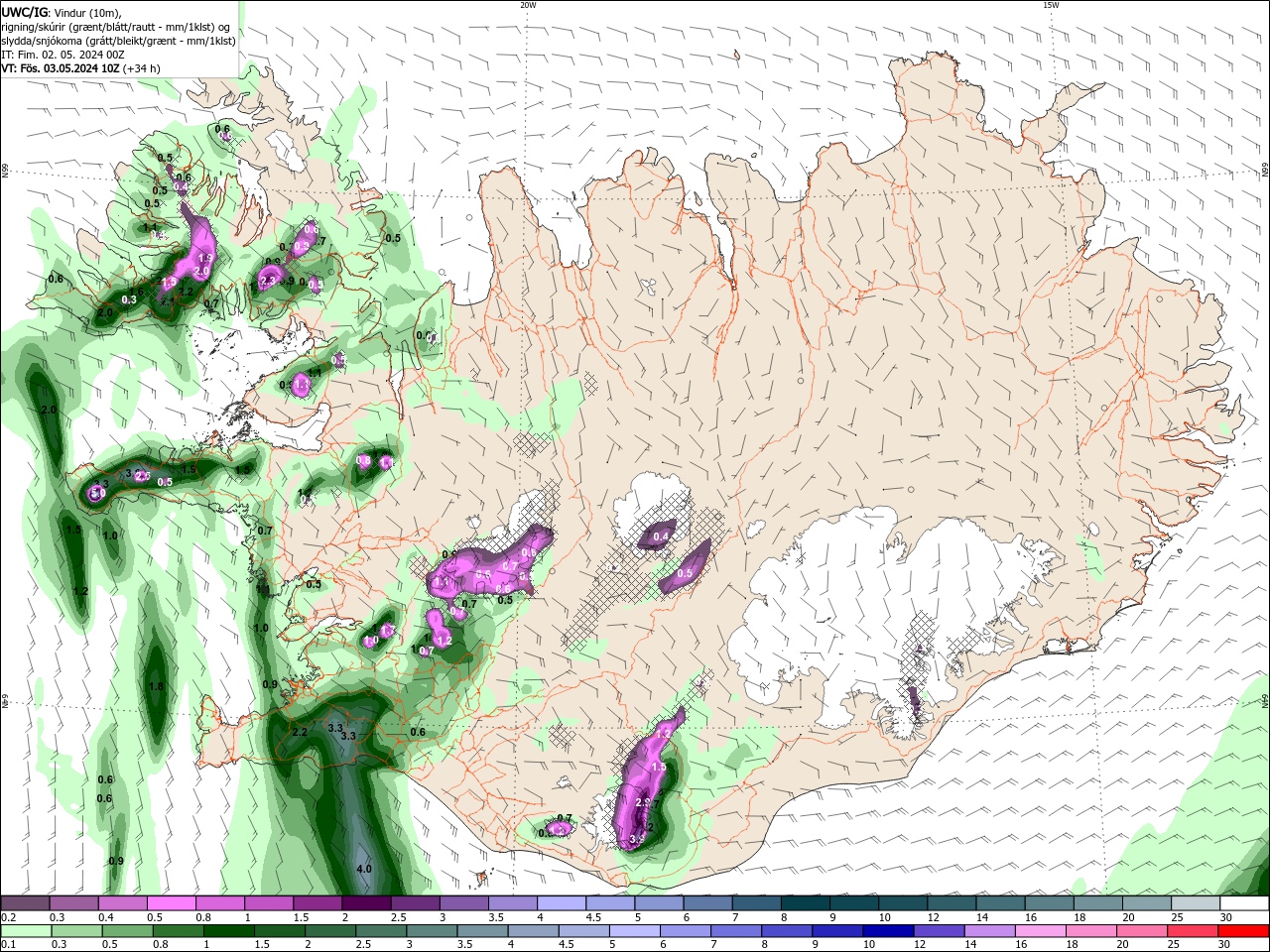Viewport: 1270px width, 952px height.
Task: Click the '4.0' precipitation value off the southwest coast
Action: (363, 870)
